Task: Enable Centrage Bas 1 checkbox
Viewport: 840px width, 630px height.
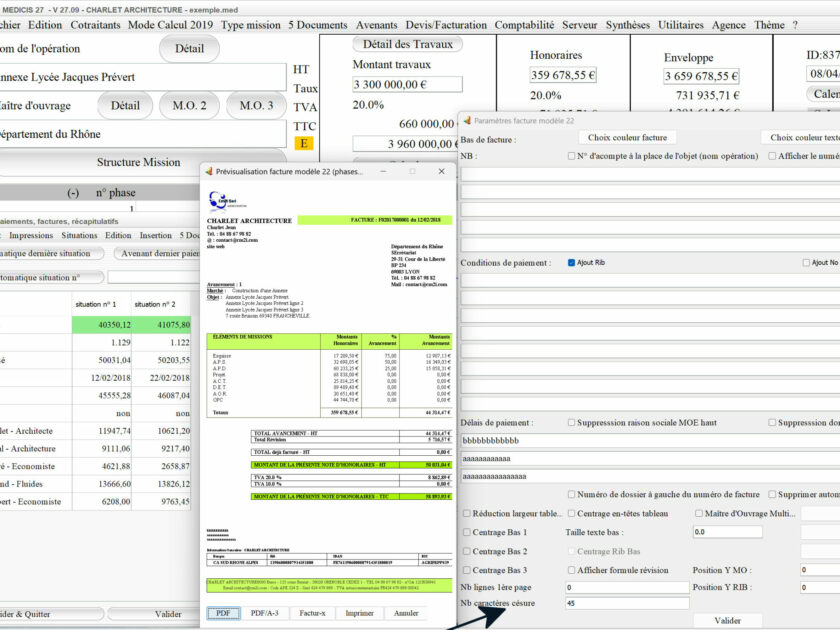Action: (x=467, y=532)
